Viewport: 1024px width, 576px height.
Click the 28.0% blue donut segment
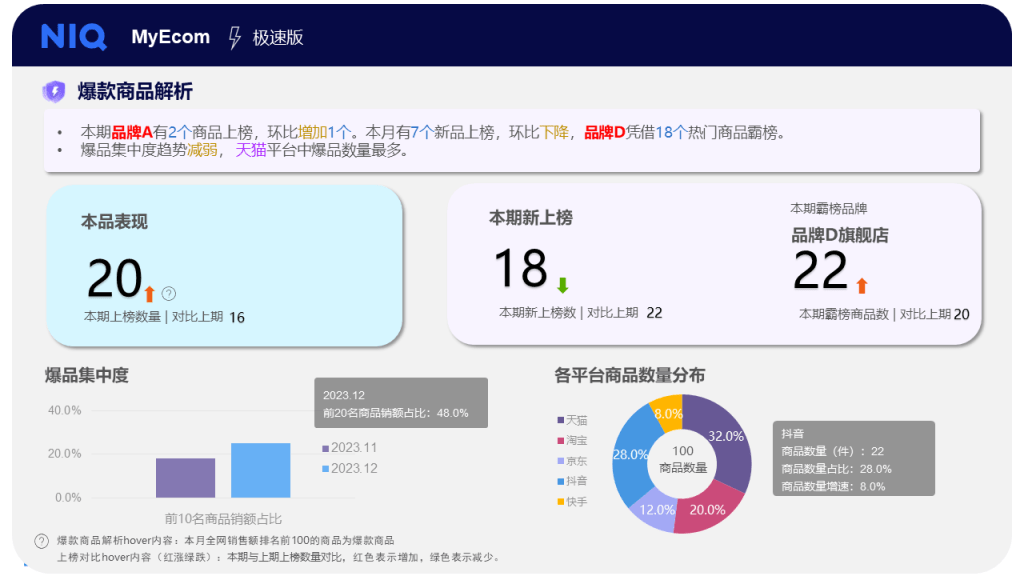pyautogui.click(x=630, y=454)
